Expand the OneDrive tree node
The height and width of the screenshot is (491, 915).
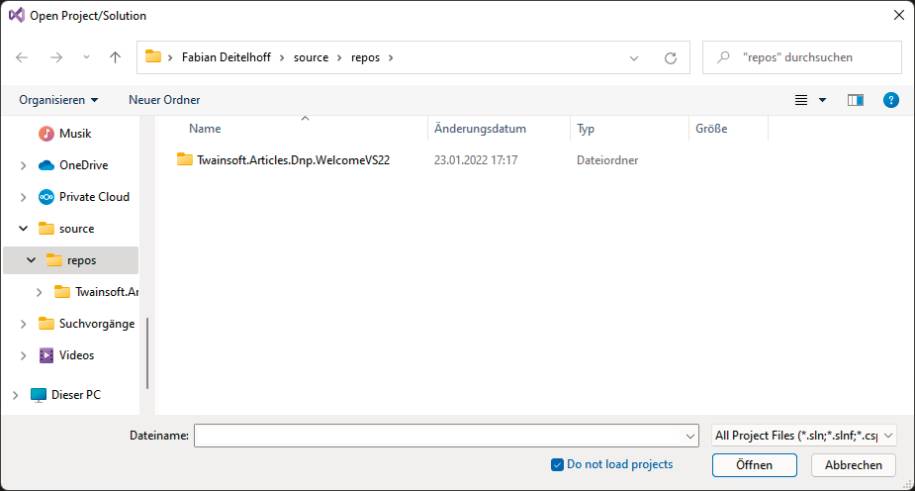tap(23, 166)
